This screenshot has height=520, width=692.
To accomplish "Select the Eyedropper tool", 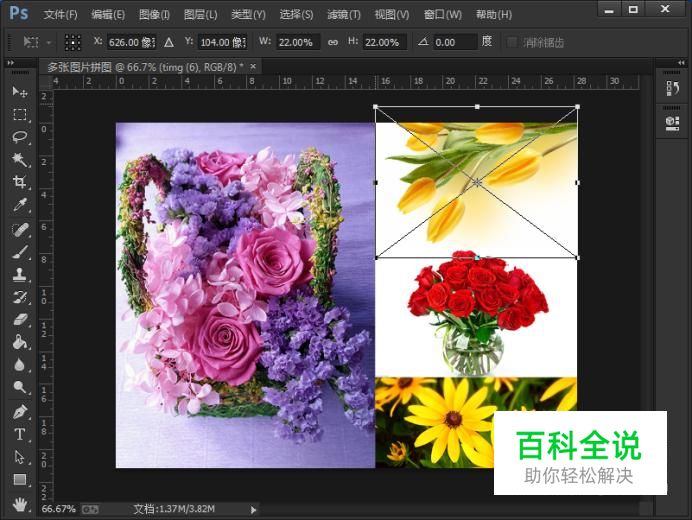I will click(x=19, y=205).
